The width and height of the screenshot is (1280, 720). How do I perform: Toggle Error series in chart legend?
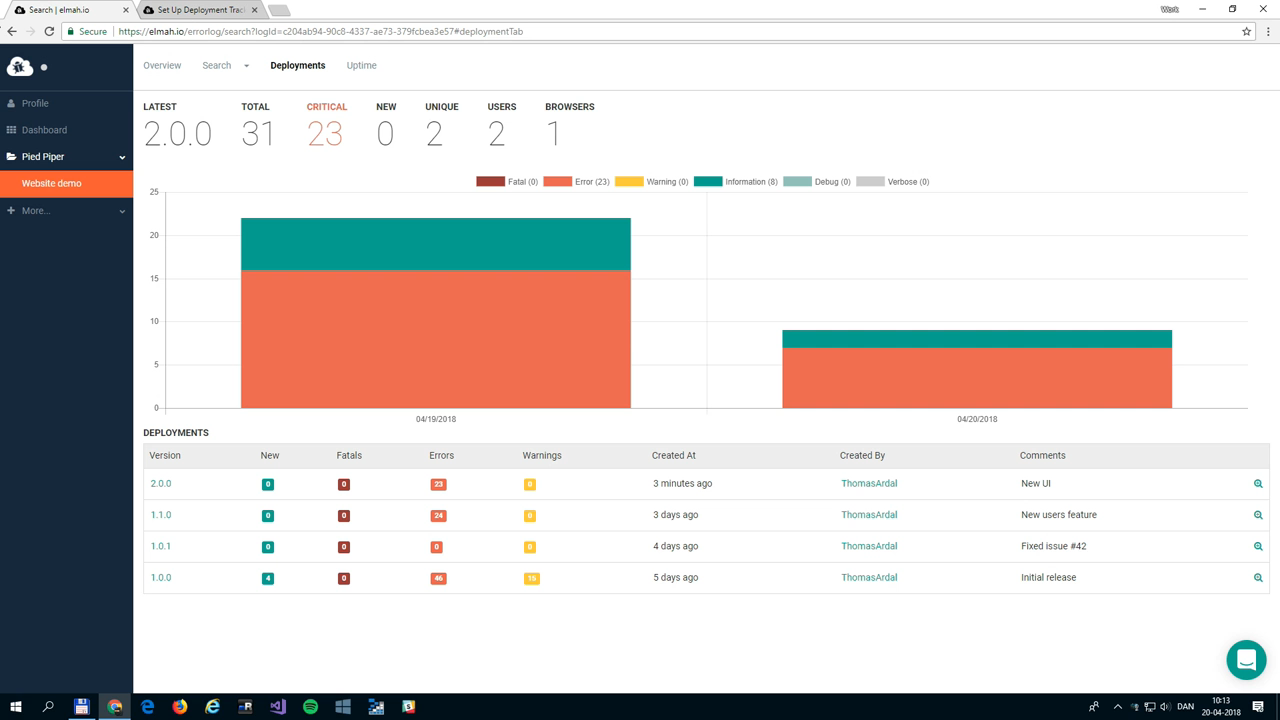[577, 182]
